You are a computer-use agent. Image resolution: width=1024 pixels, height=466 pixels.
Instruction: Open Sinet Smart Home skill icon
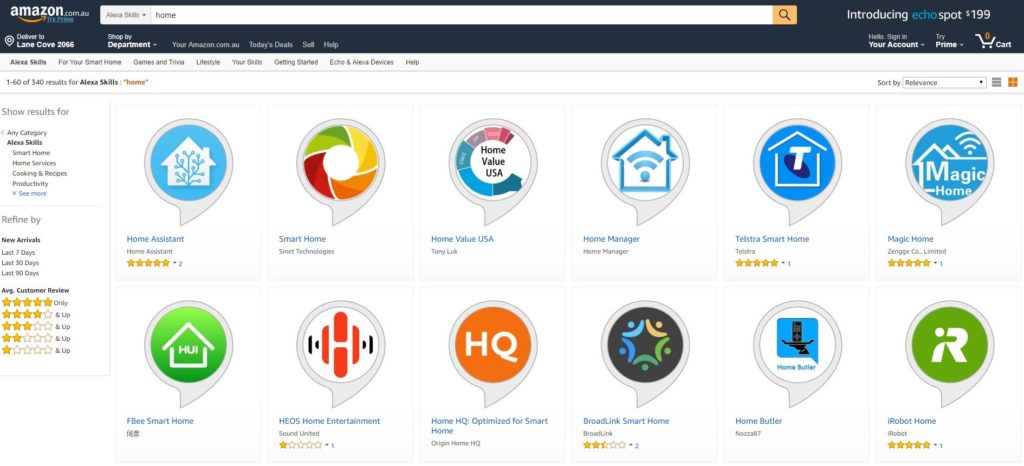tap(340, 170)
